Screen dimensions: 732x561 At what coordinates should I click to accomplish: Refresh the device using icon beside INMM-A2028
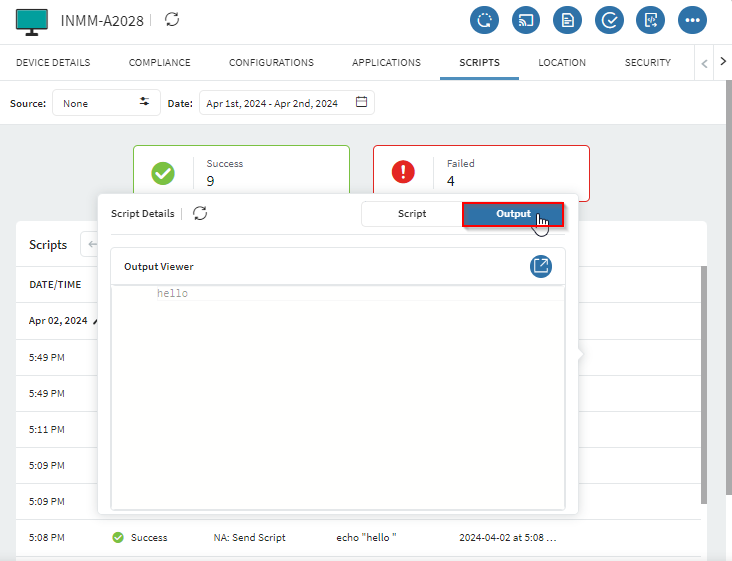(x=173, y=20)
